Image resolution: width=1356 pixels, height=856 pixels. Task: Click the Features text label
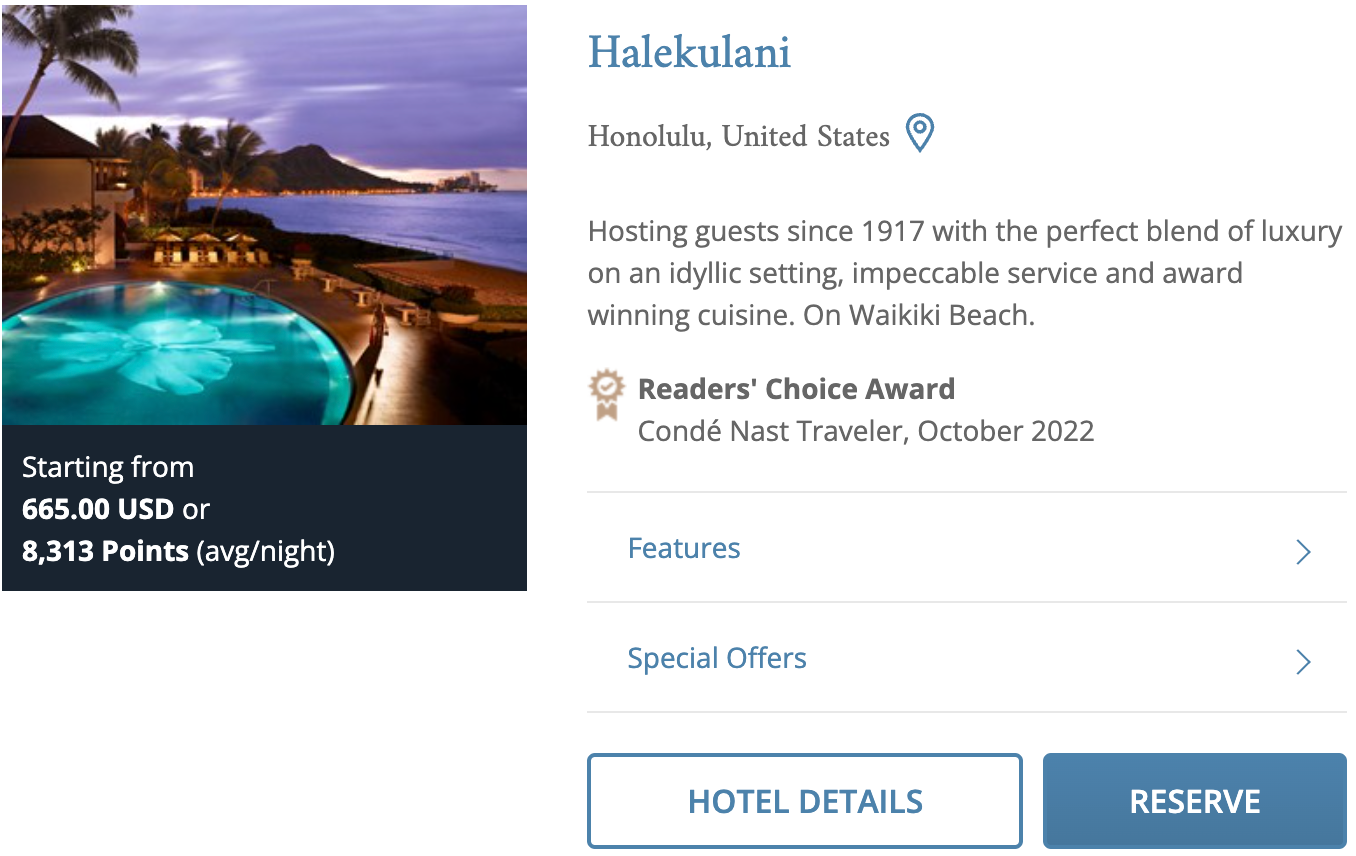[x=684, y=548]
